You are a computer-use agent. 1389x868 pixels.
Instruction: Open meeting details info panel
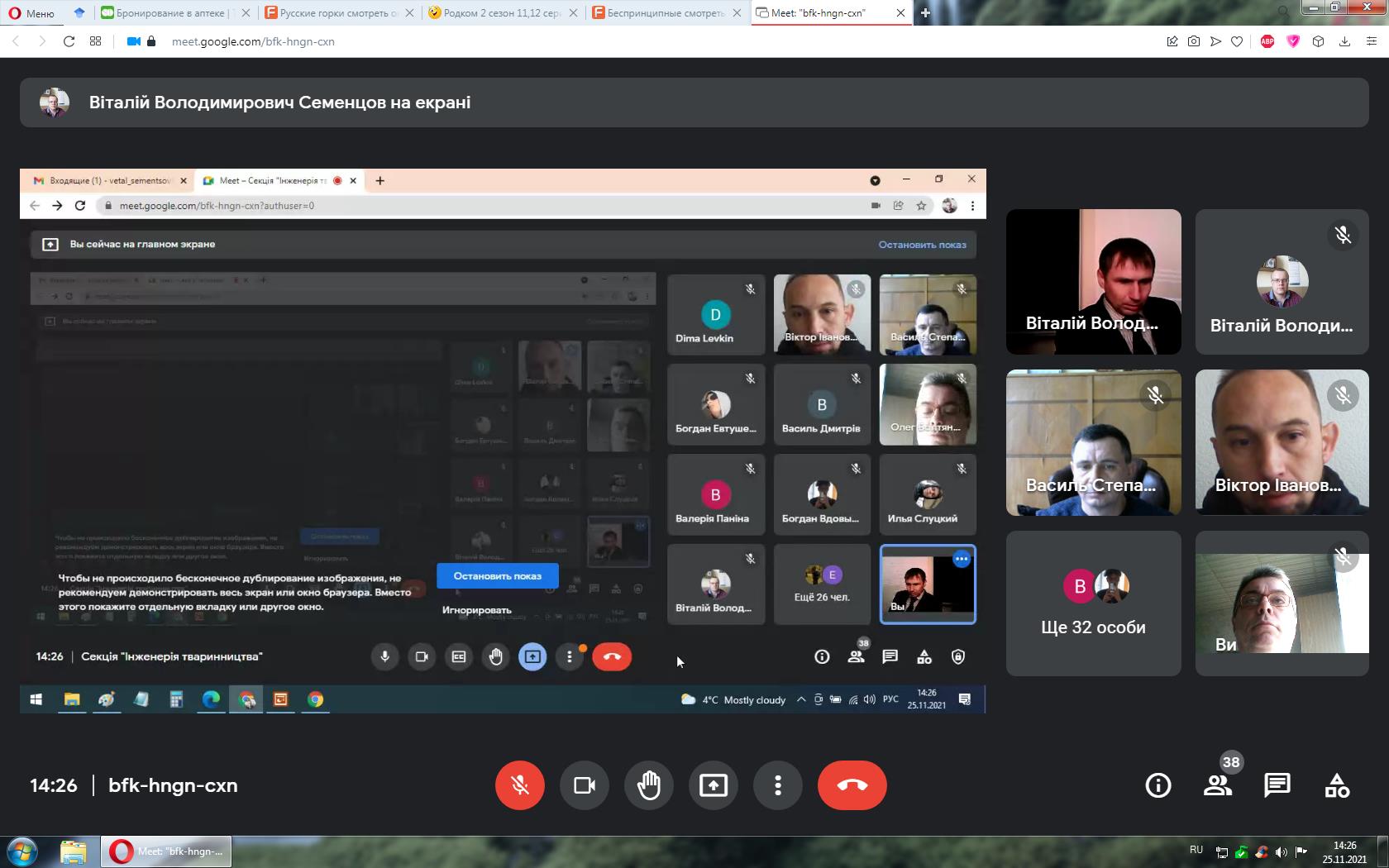1158,785
